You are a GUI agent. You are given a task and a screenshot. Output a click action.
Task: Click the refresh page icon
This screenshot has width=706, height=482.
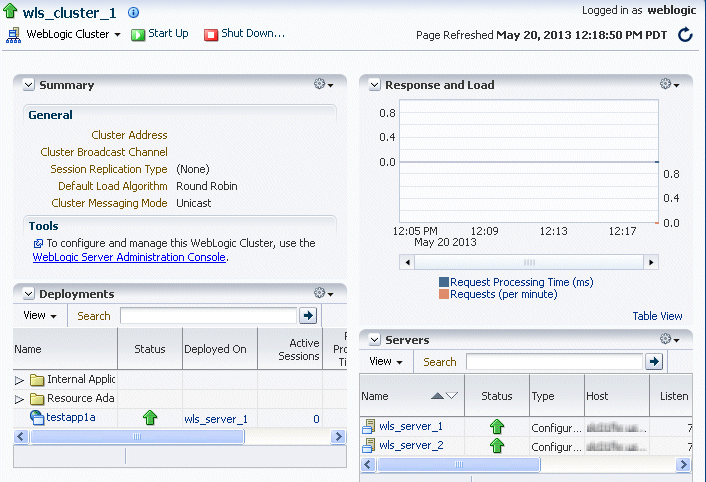click(x=685, y=35)
